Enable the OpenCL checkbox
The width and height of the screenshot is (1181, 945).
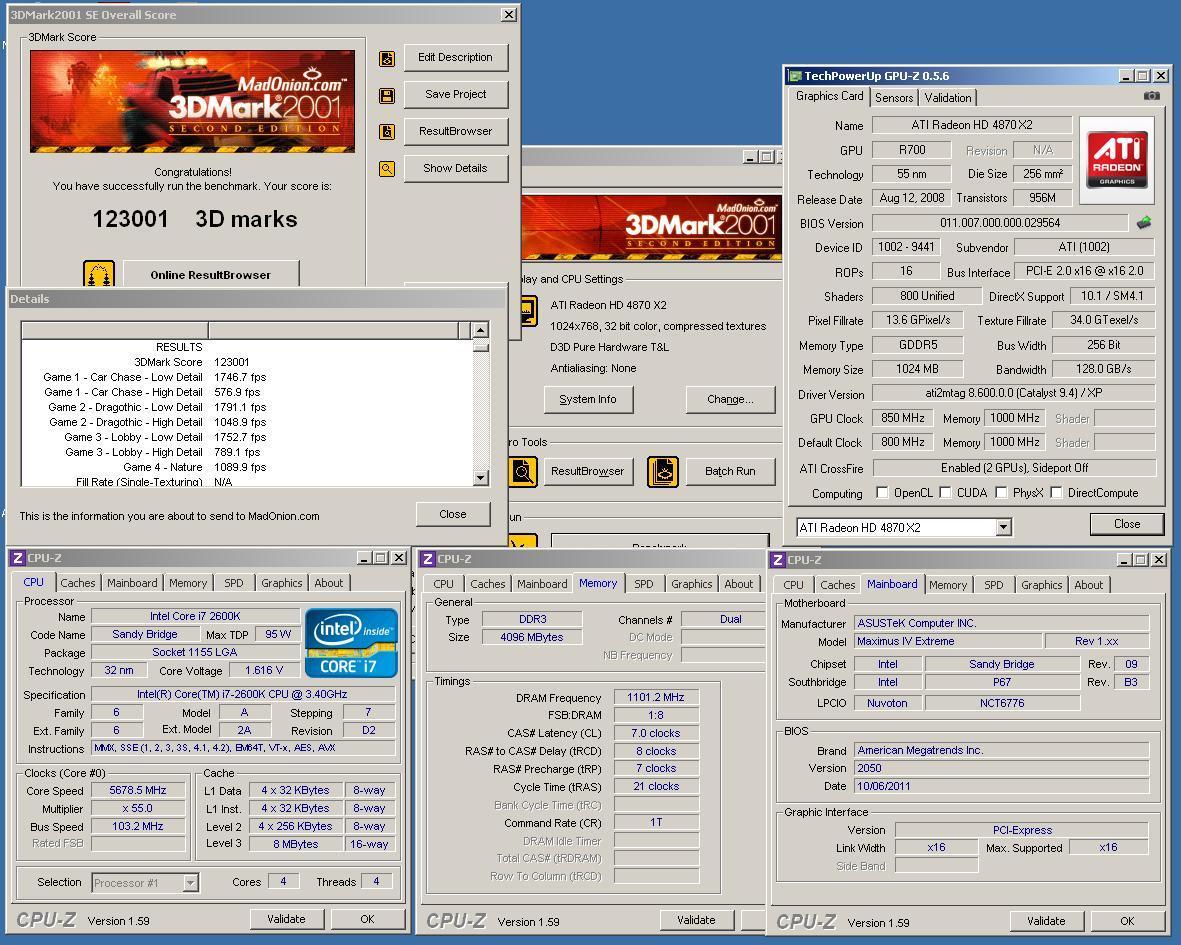882,492
